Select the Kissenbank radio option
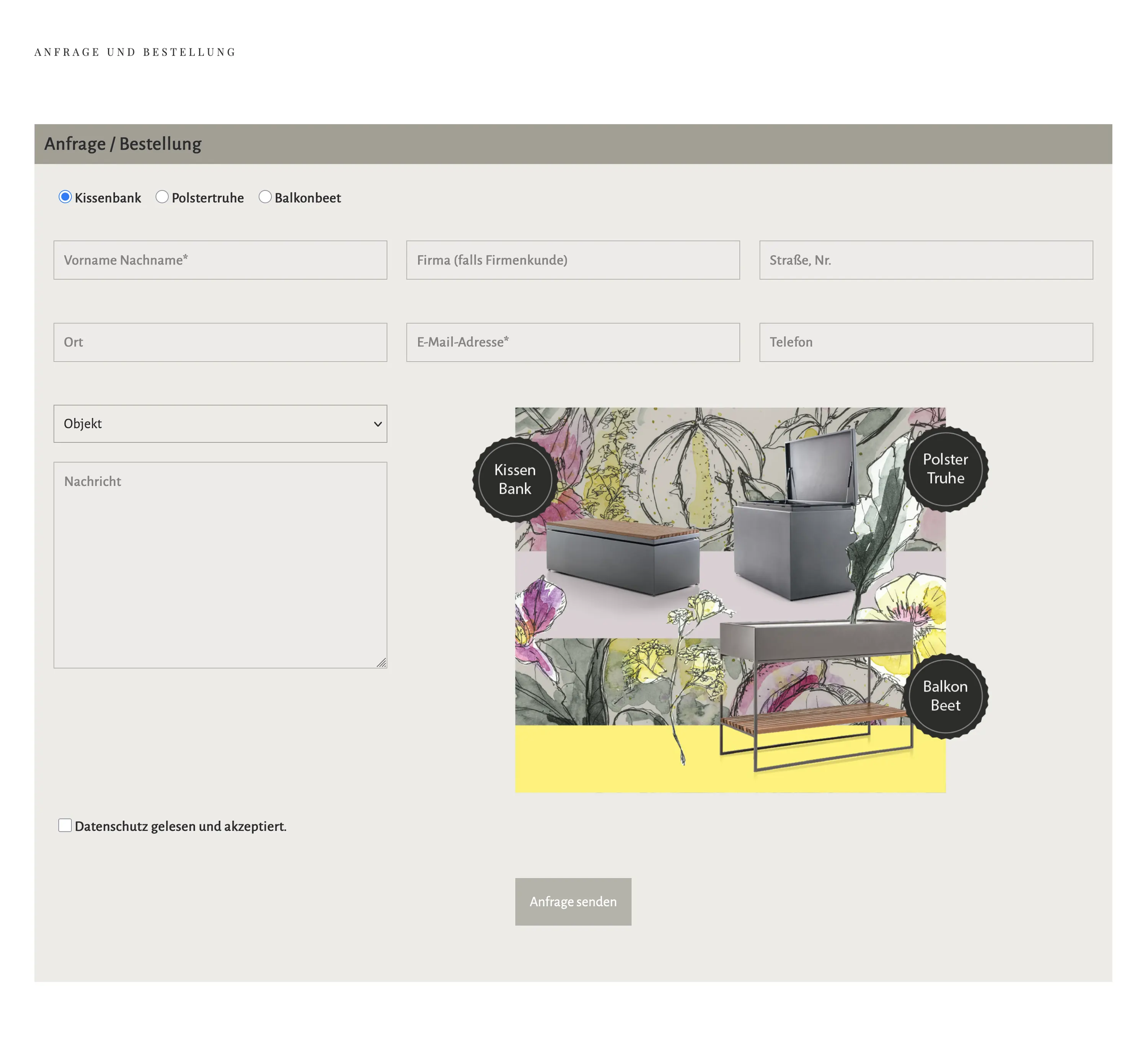Screen dimensions: 1148x1062 click(x=65, y=197)
